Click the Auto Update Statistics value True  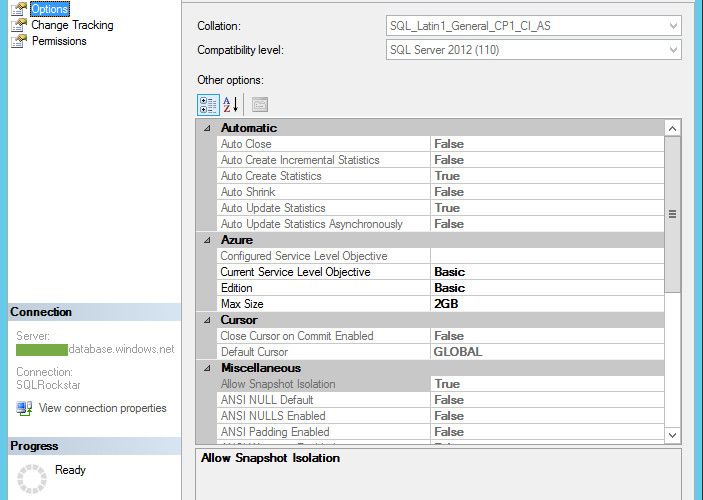[x=447, y=208]
